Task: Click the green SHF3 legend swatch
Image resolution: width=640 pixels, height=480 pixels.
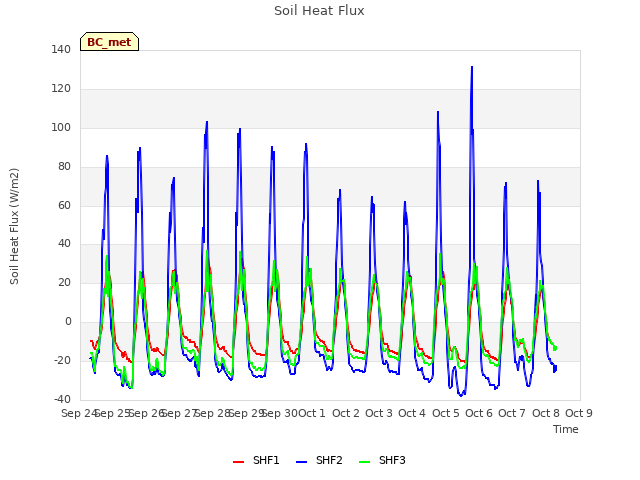Action: coord(364,462)
